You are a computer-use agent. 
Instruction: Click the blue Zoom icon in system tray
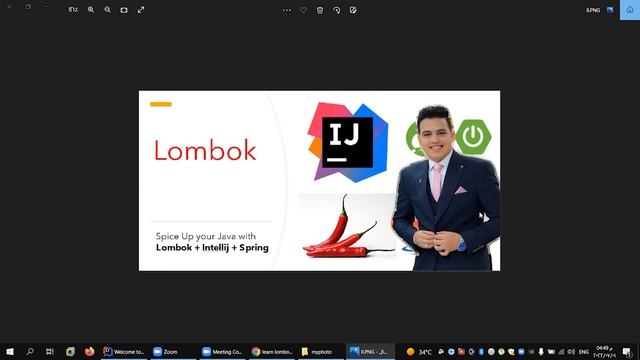tap(522, 352)
